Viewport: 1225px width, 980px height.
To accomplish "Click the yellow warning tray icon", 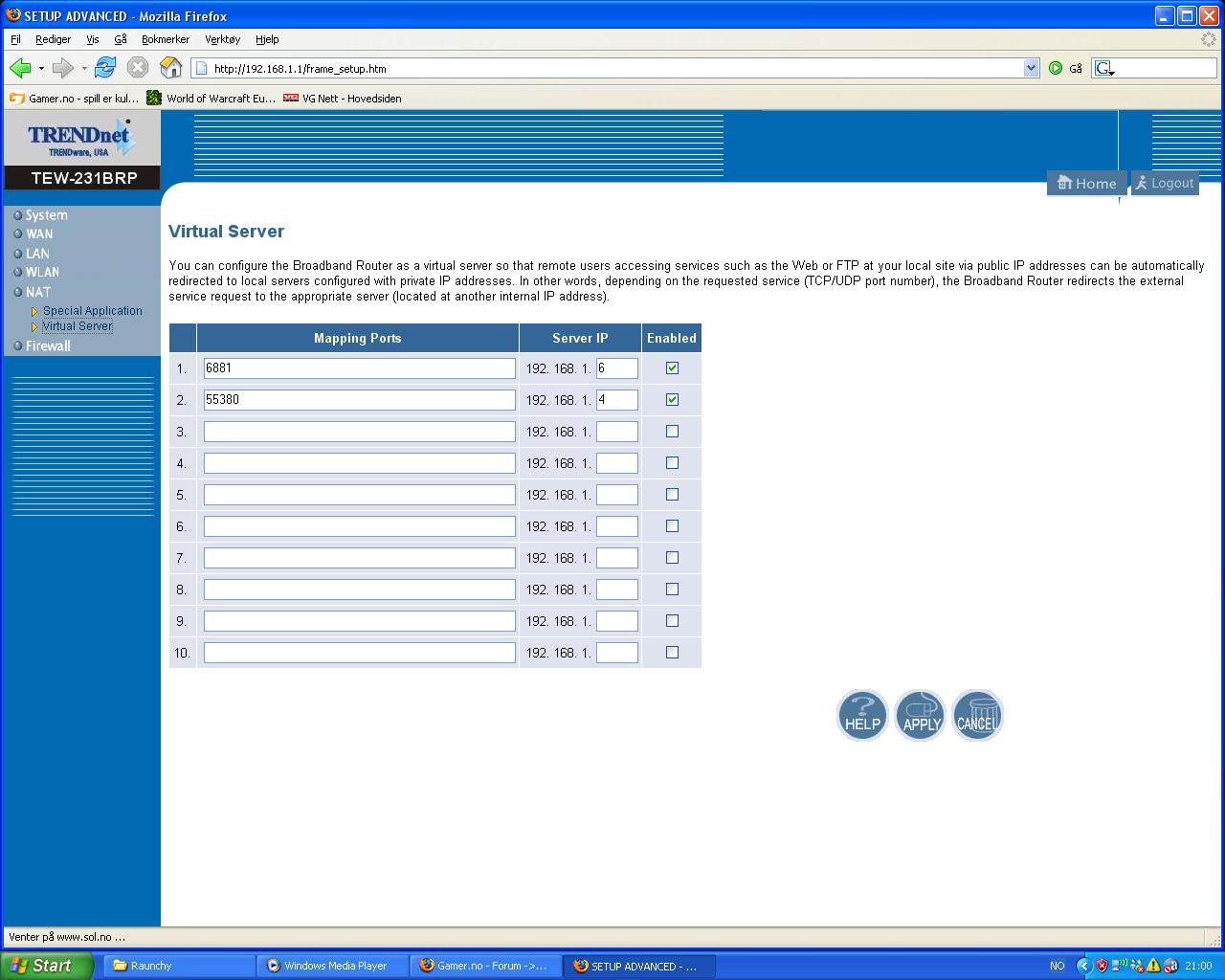I will coord(1152,966).
